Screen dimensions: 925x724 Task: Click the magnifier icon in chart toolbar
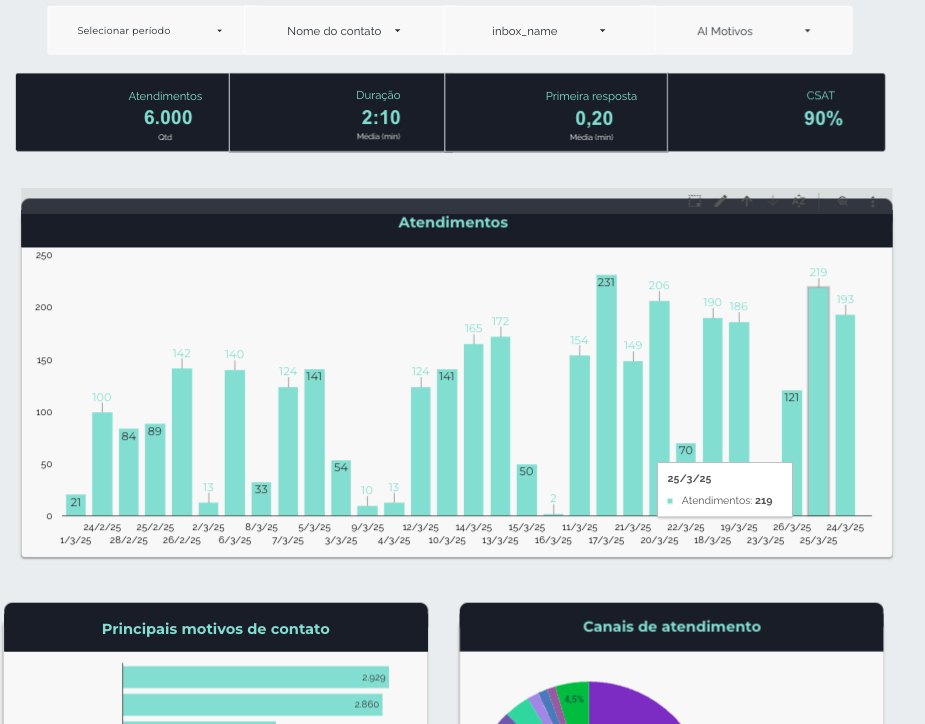coord(843,201)
